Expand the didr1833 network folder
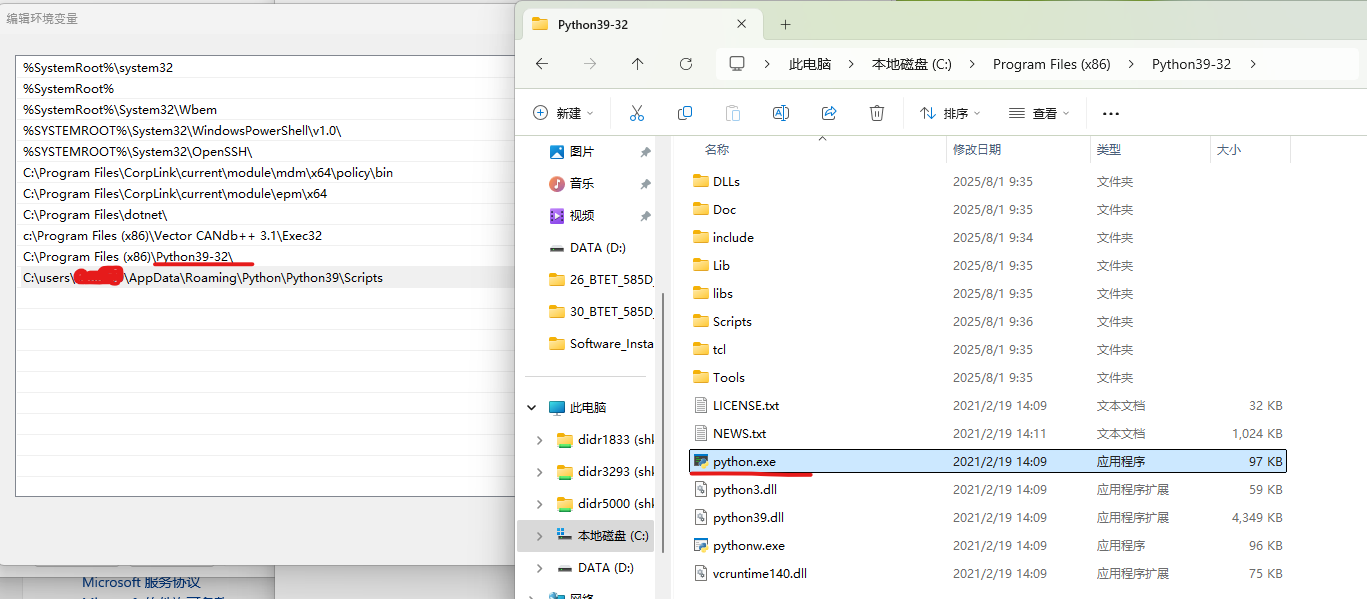The image size is (1367, 599). [x=540, y=440]
